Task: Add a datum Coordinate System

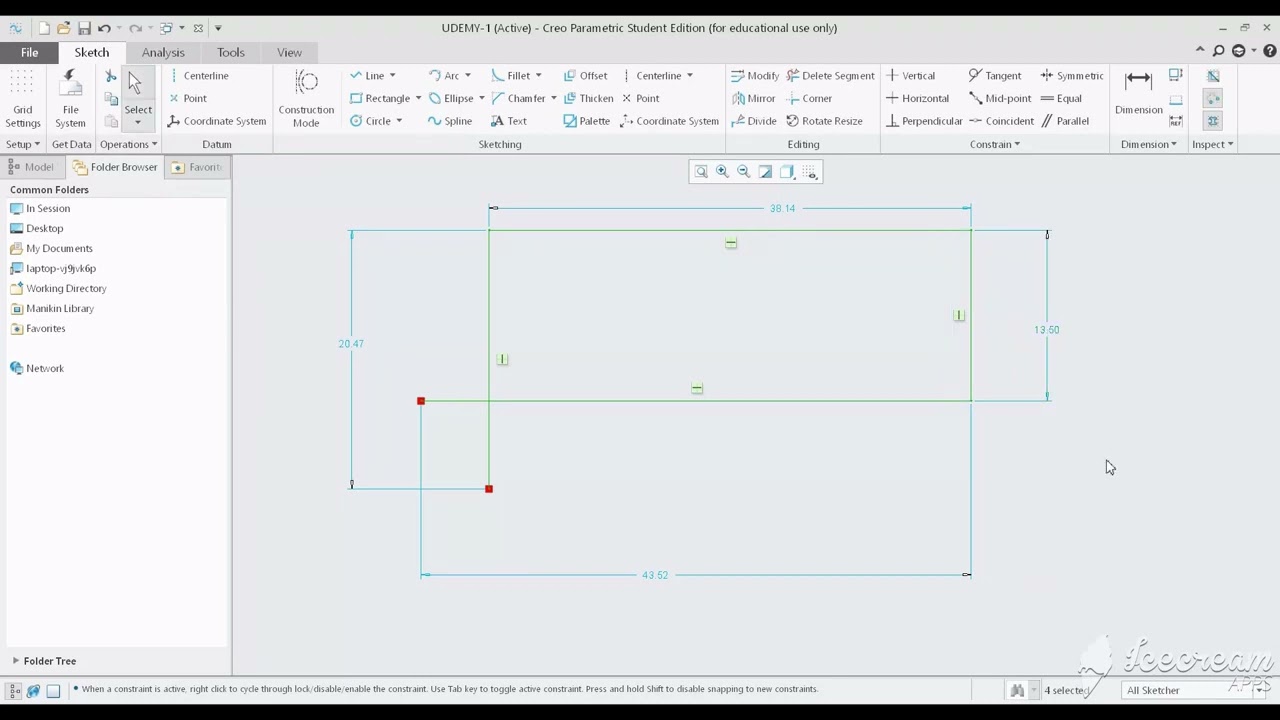Action: click(x=217, y=121)
